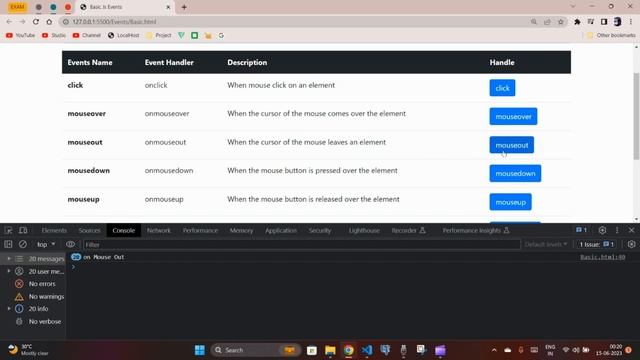This screenshot has width=640, height=360.
Task: Create live expression with the eye icon
Action: 70,244
